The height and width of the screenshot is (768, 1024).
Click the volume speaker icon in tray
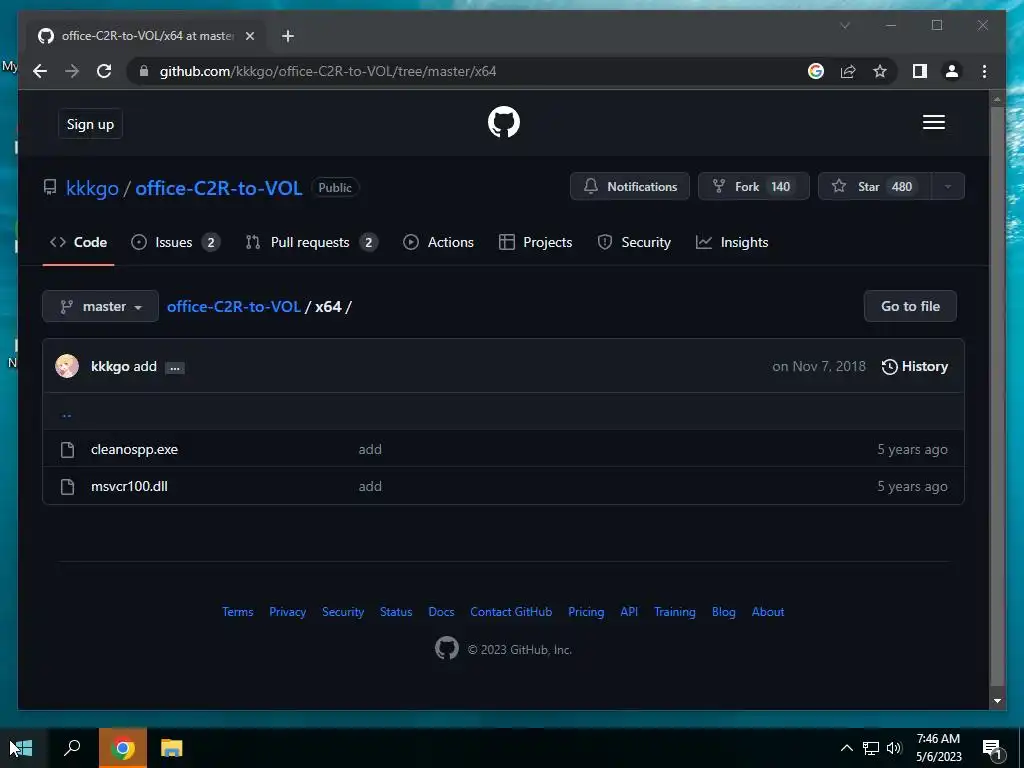(x=894, y=748)
